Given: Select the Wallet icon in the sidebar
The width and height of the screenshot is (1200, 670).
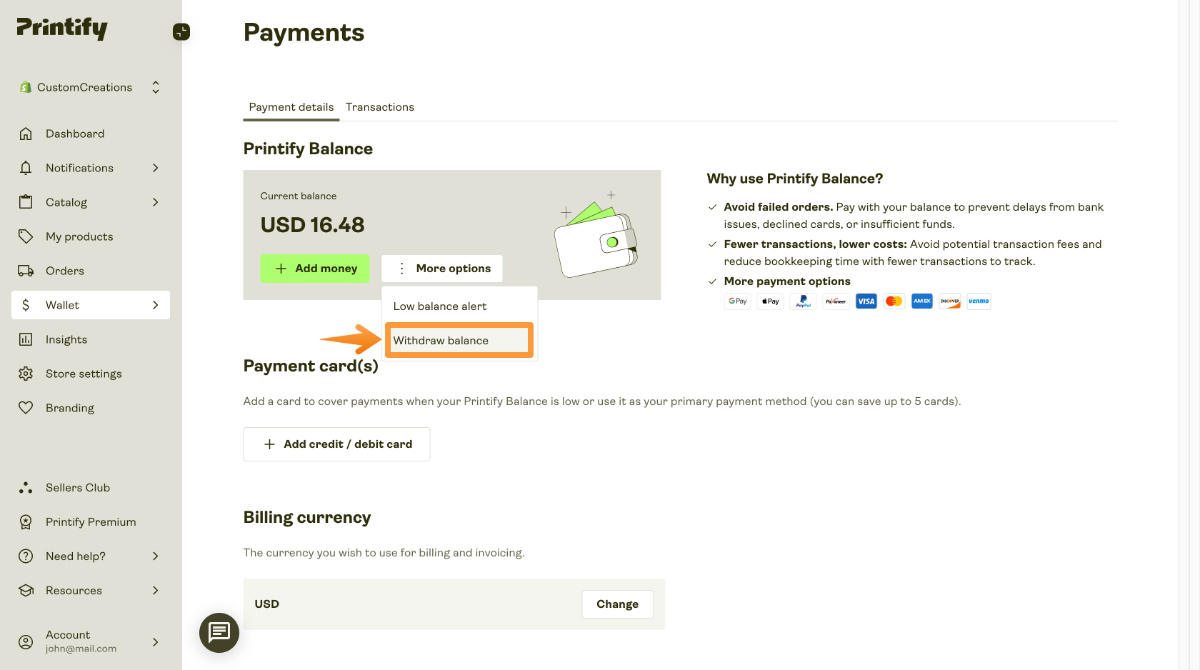Looking at the screenshot, I should (x=25, y=304).
